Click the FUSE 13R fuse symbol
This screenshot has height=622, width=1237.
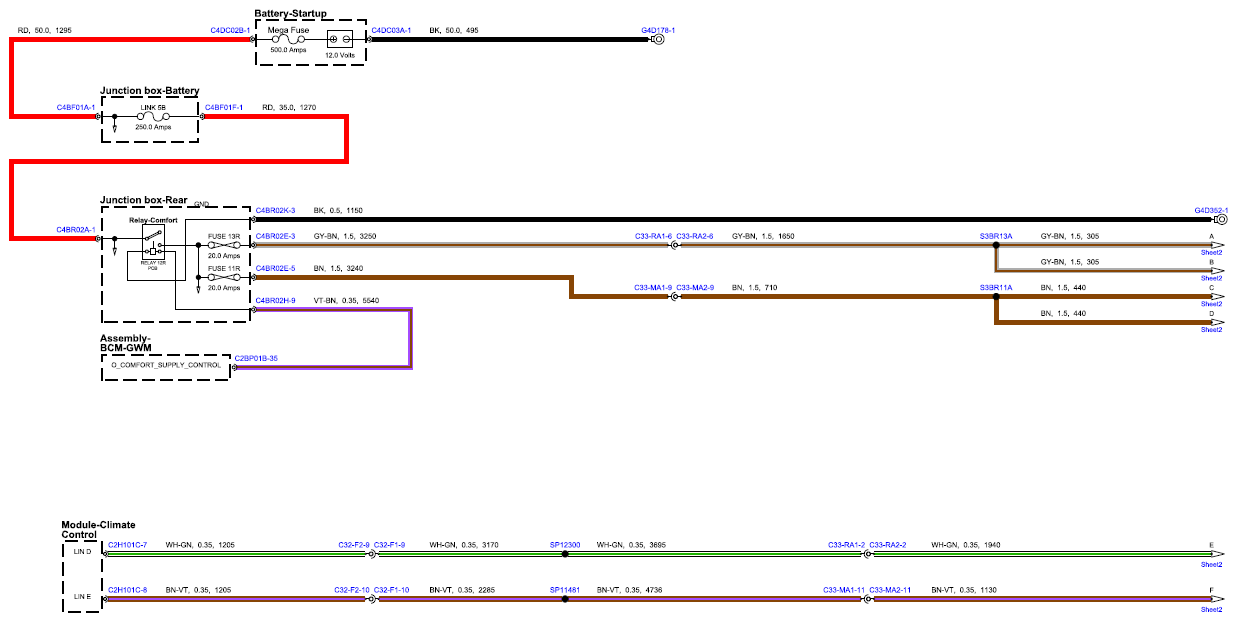223,246
